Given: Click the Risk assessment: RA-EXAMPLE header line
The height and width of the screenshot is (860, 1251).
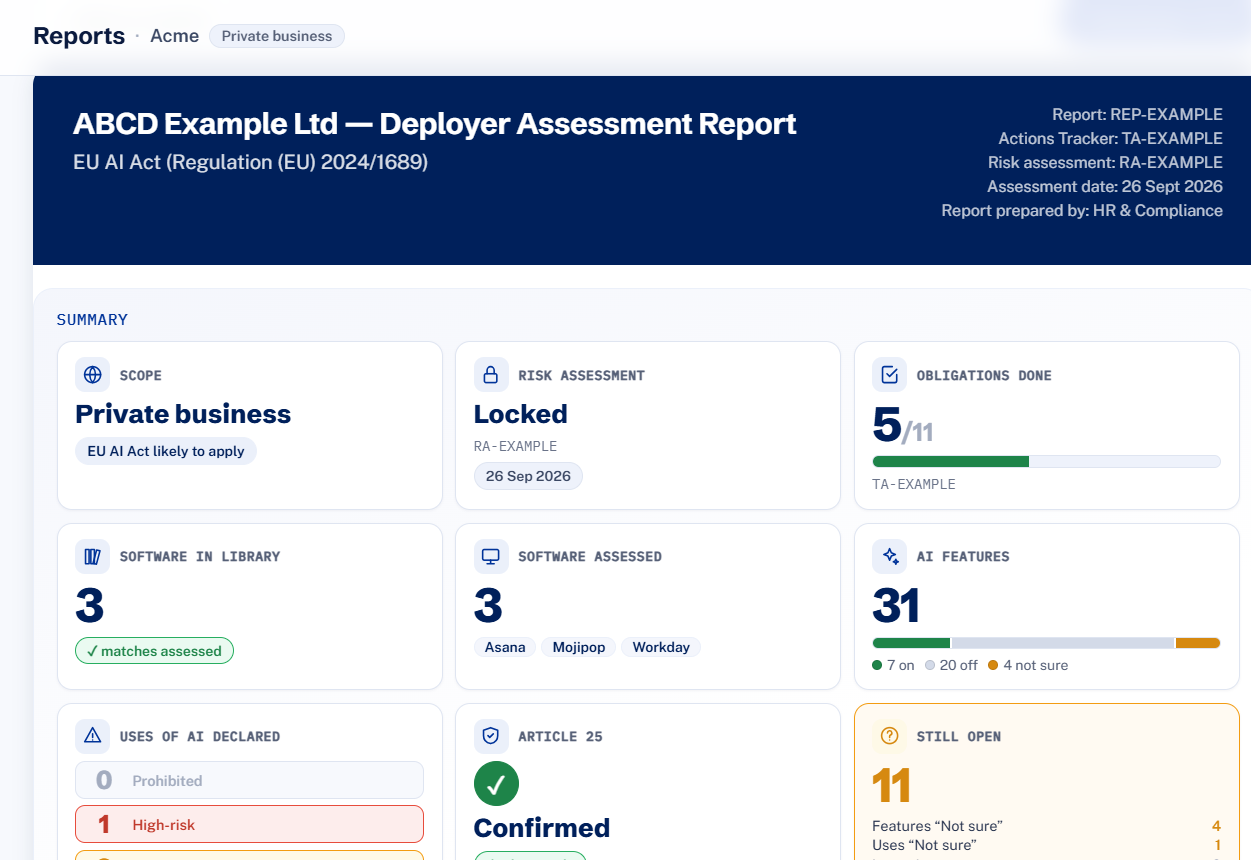Looking at the screenshot, I should [1105, 162].
